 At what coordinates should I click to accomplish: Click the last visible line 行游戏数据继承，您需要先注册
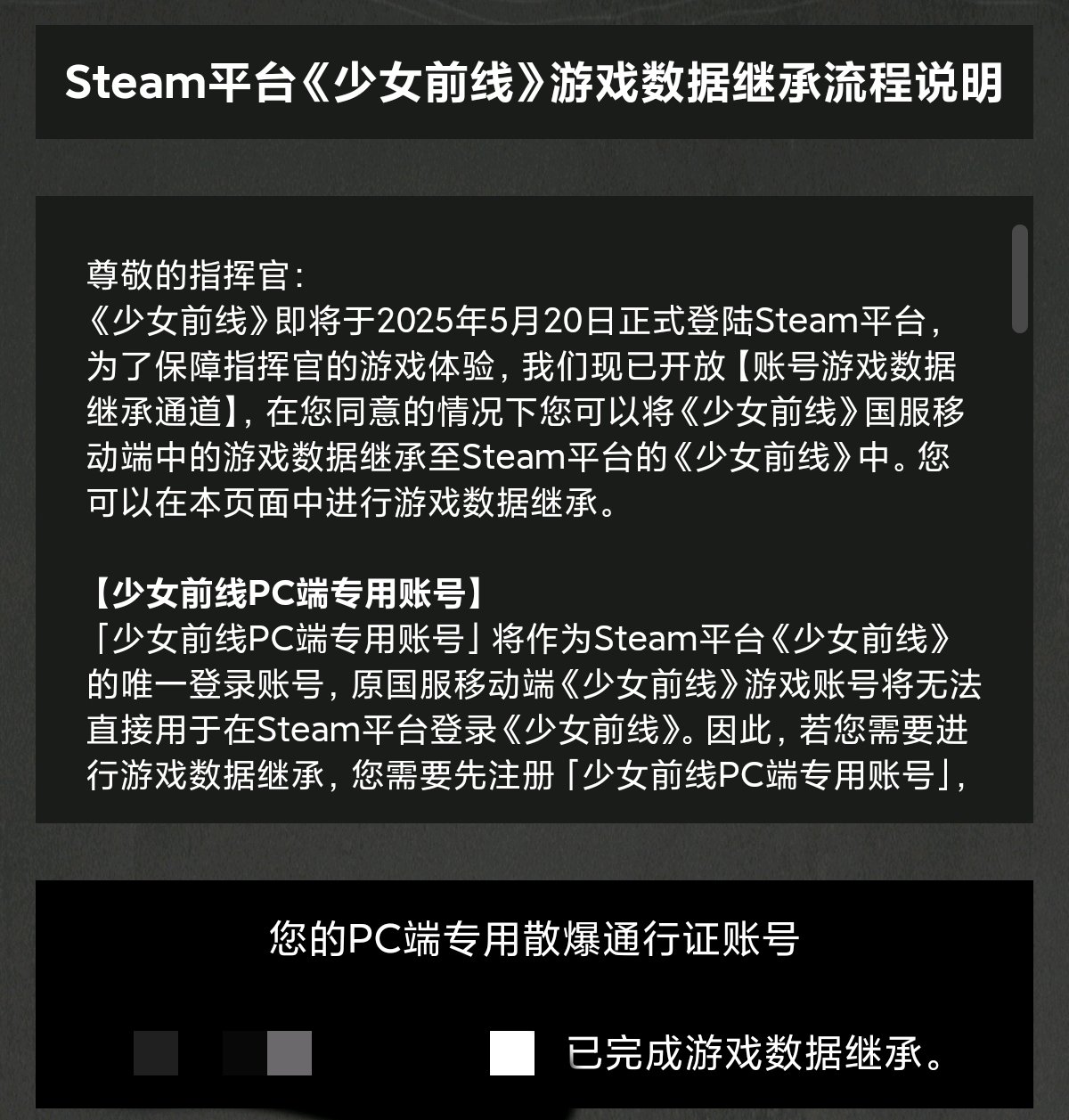[x=528, y=775]
